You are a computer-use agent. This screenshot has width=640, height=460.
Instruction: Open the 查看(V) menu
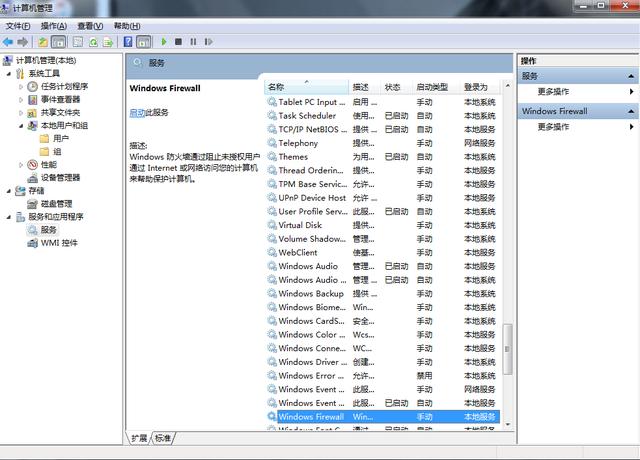(90, 26)
